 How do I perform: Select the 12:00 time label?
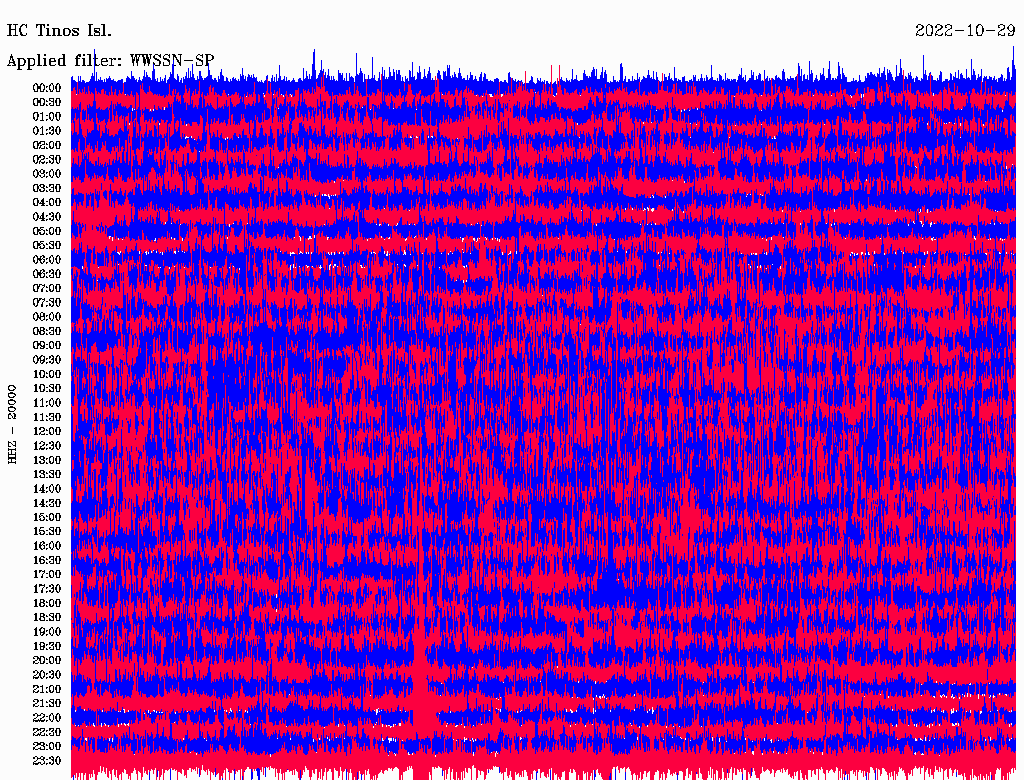(47, 432)
